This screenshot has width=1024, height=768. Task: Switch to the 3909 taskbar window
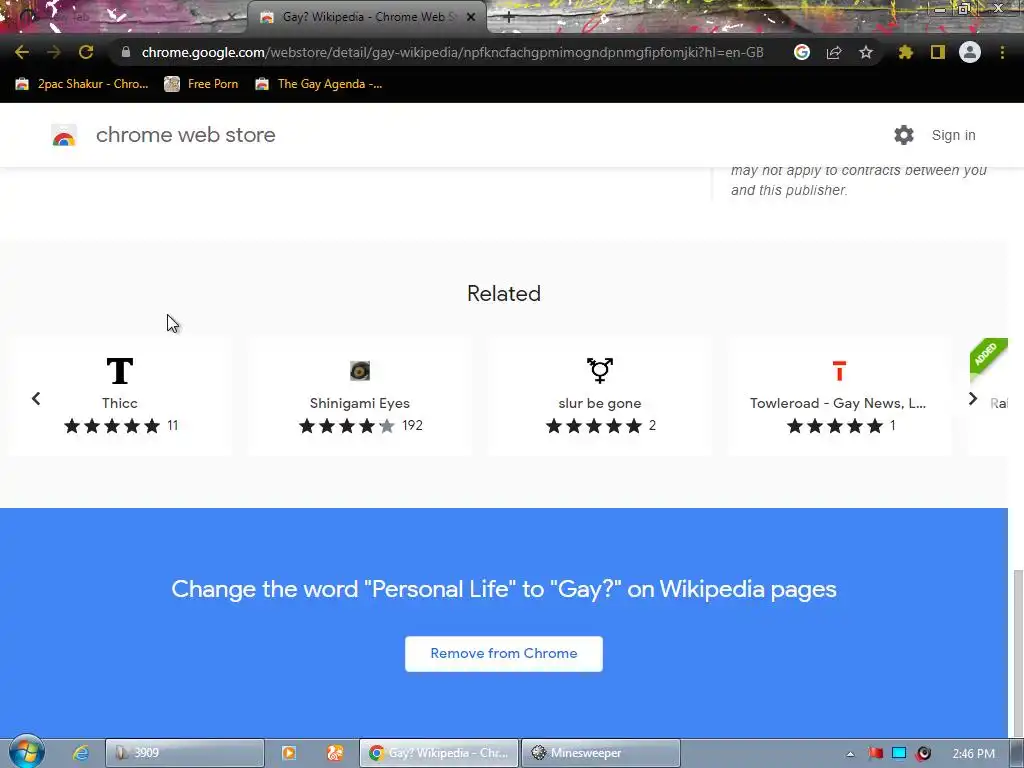point(185,753)
